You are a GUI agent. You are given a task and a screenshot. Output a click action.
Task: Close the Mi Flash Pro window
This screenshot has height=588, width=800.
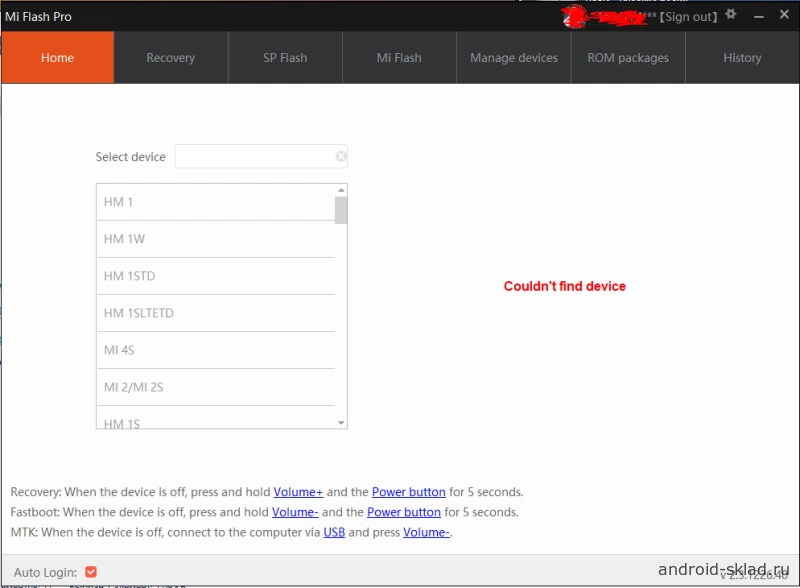click(x=783, y=16)
